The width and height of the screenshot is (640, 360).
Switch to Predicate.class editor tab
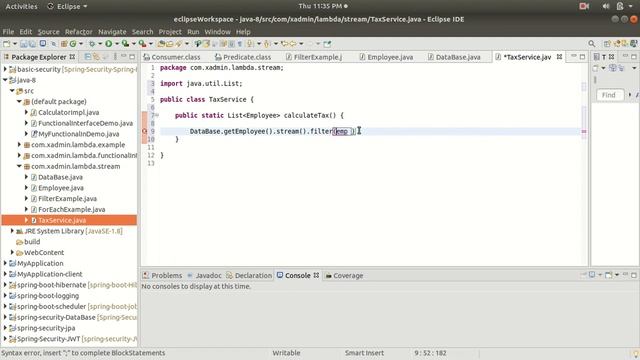tap(242, 57)
